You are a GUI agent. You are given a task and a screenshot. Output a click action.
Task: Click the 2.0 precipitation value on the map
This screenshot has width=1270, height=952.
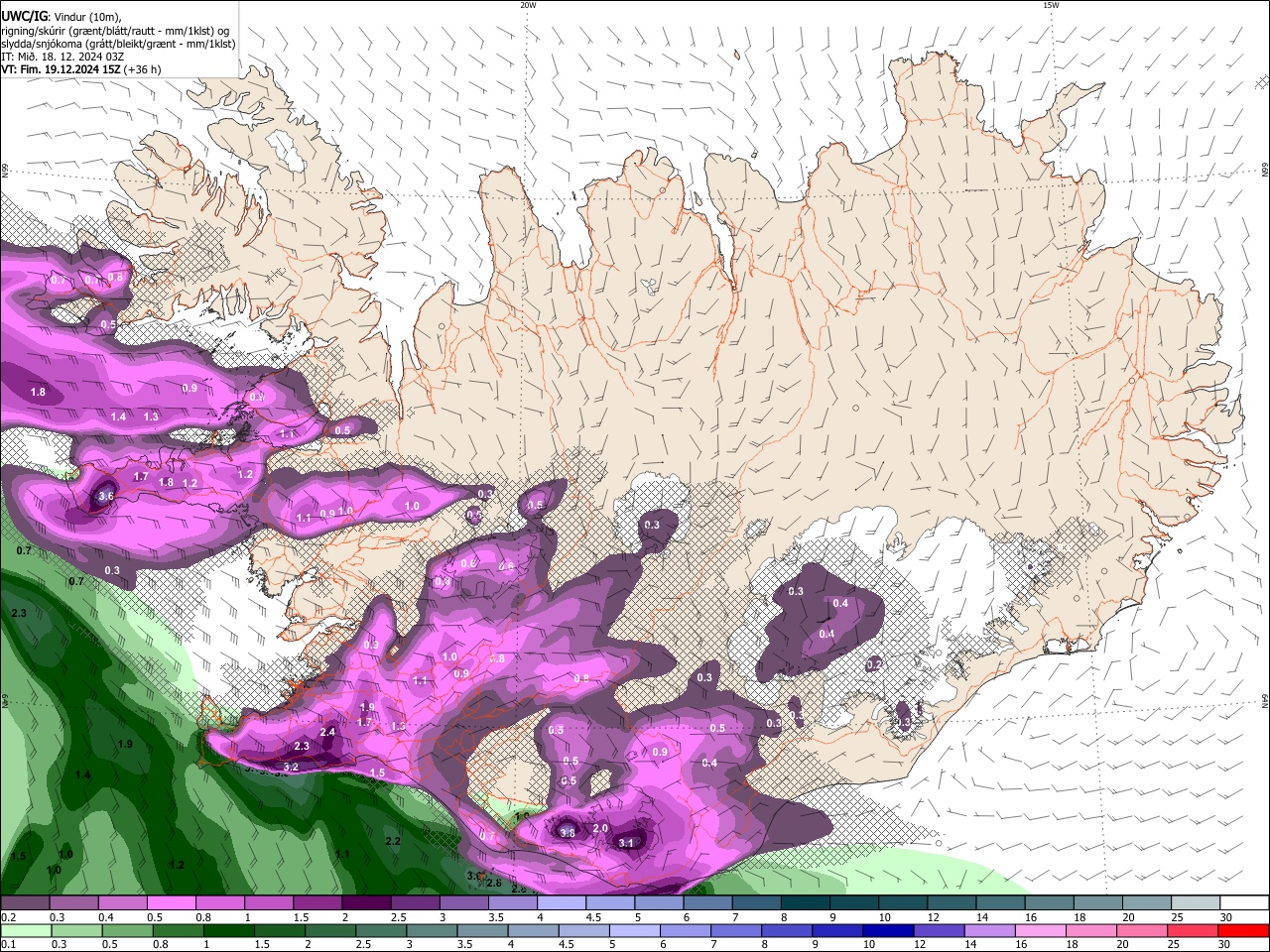pos(600,828)
